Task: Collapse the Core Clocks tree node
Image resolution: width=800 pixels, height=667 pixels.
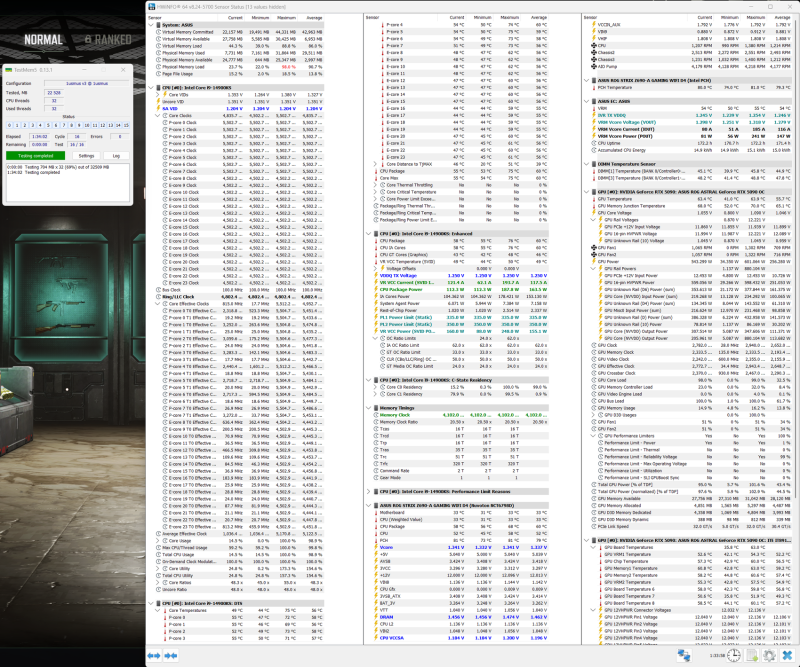Action: click(158, 115)
